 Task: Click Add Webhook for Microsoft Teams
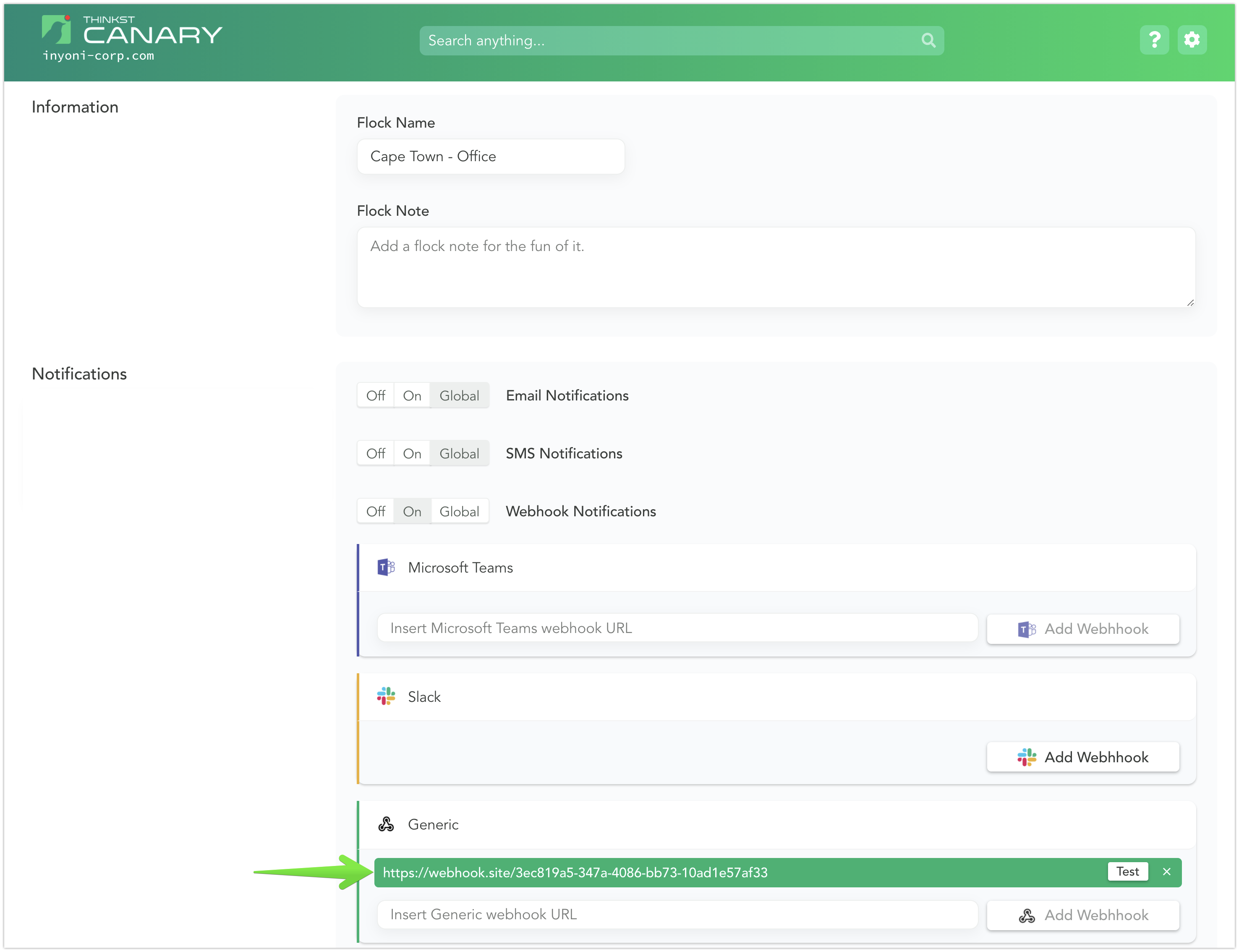coord(1082,629)
